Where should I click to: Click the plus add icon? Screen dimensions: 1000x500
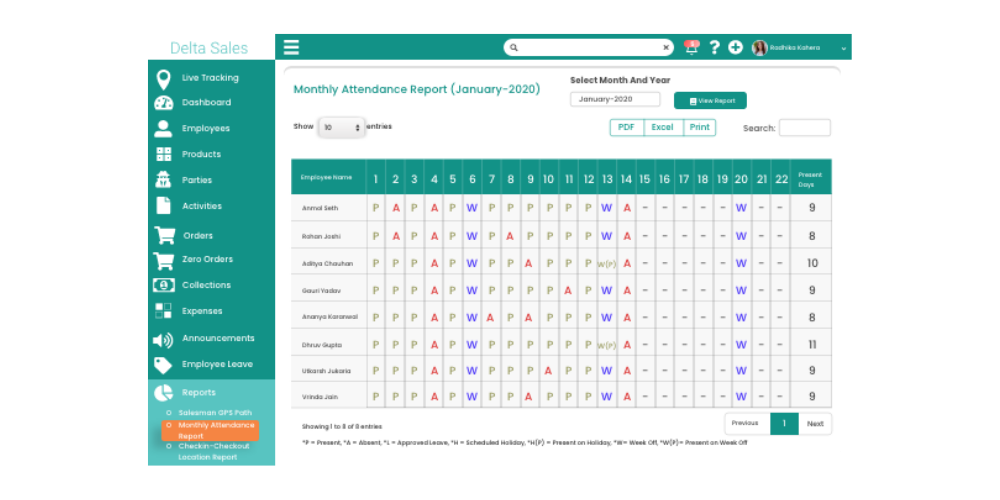point(735,47)
